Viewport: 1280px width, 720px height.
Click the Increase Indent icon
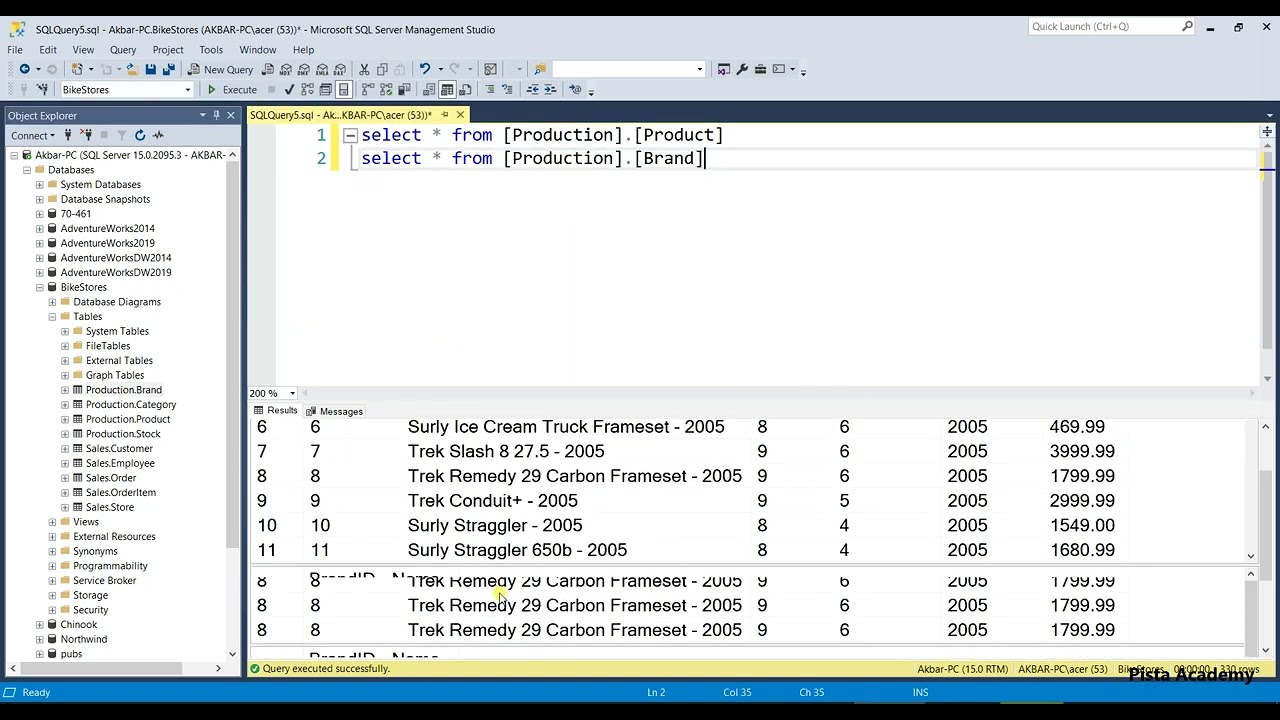[550, 89]
